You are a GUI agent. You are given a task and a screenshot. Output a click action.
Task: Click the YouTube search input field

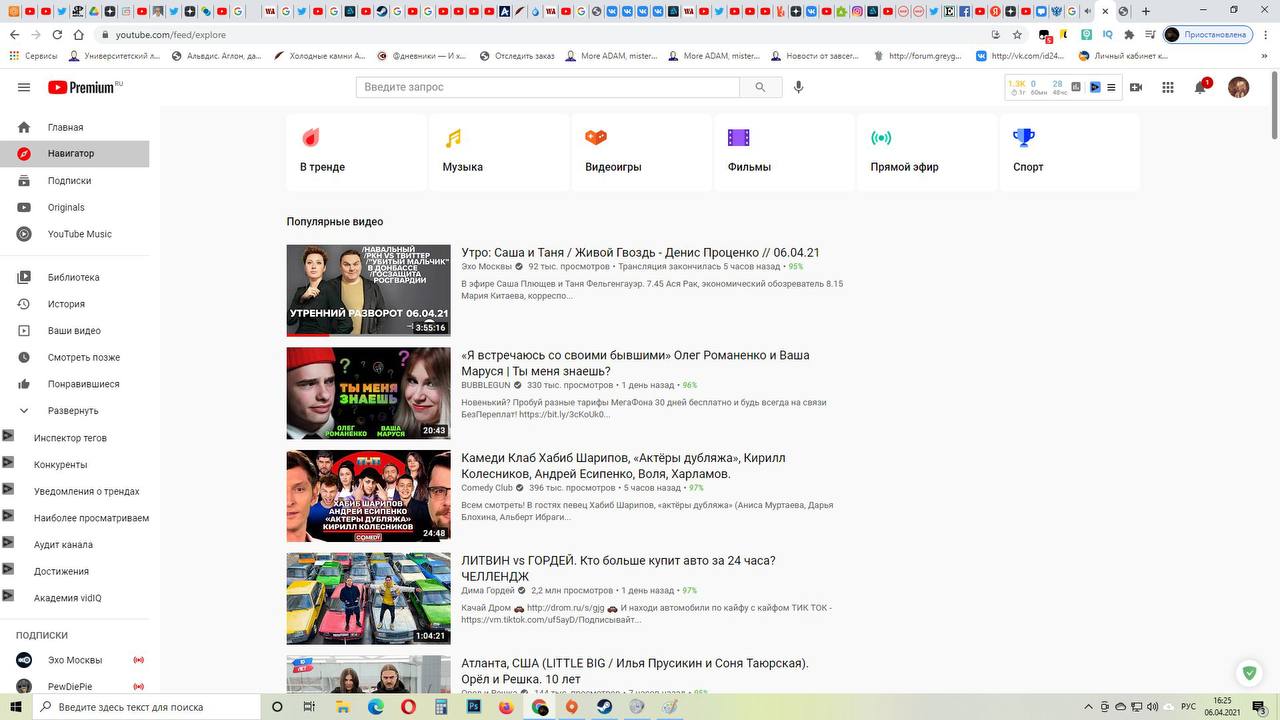click(x=548, y=87)
